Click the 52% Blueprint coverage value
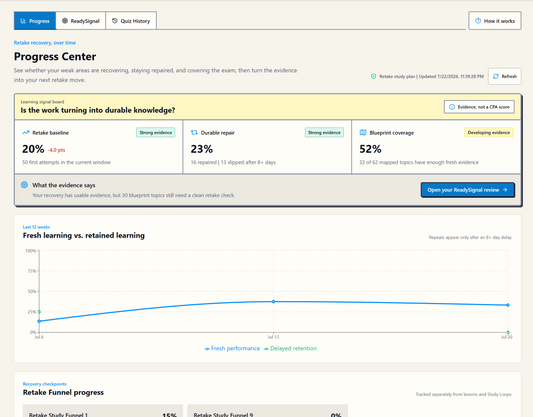533x417 pixels. click(370, 149)
